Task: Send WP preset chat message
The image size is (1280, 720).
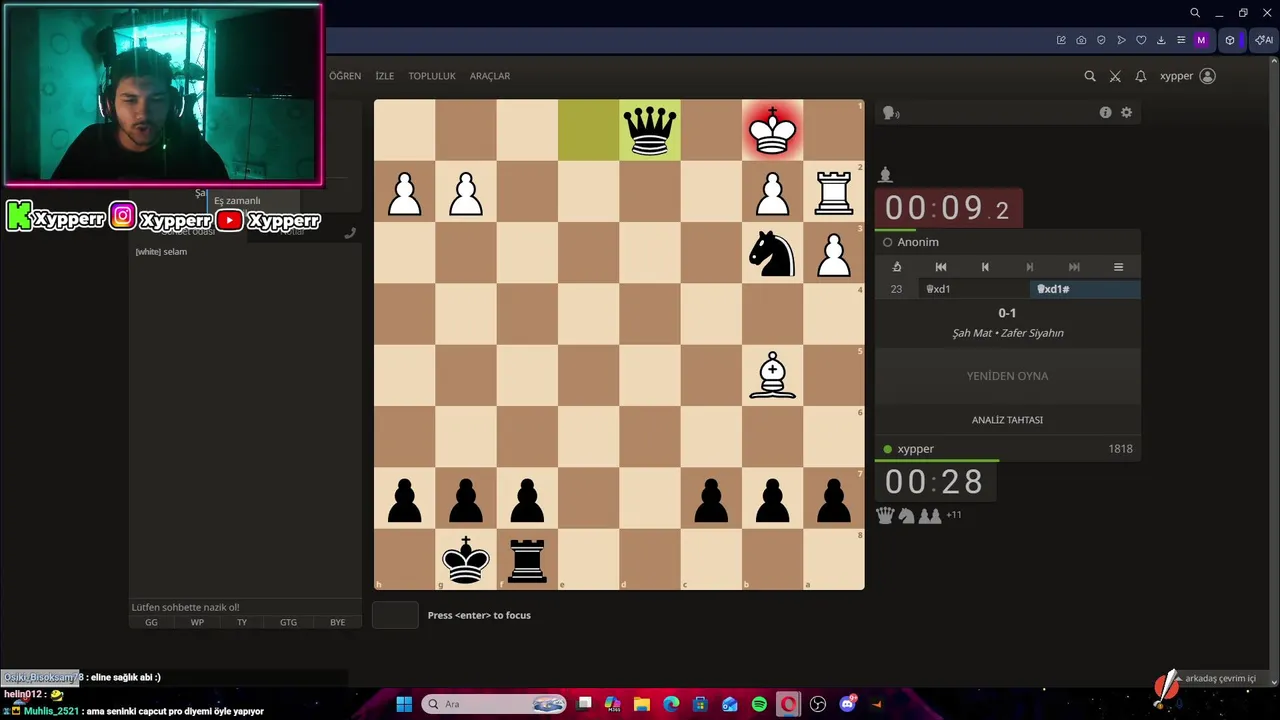Action: click(x=197, y=622)
